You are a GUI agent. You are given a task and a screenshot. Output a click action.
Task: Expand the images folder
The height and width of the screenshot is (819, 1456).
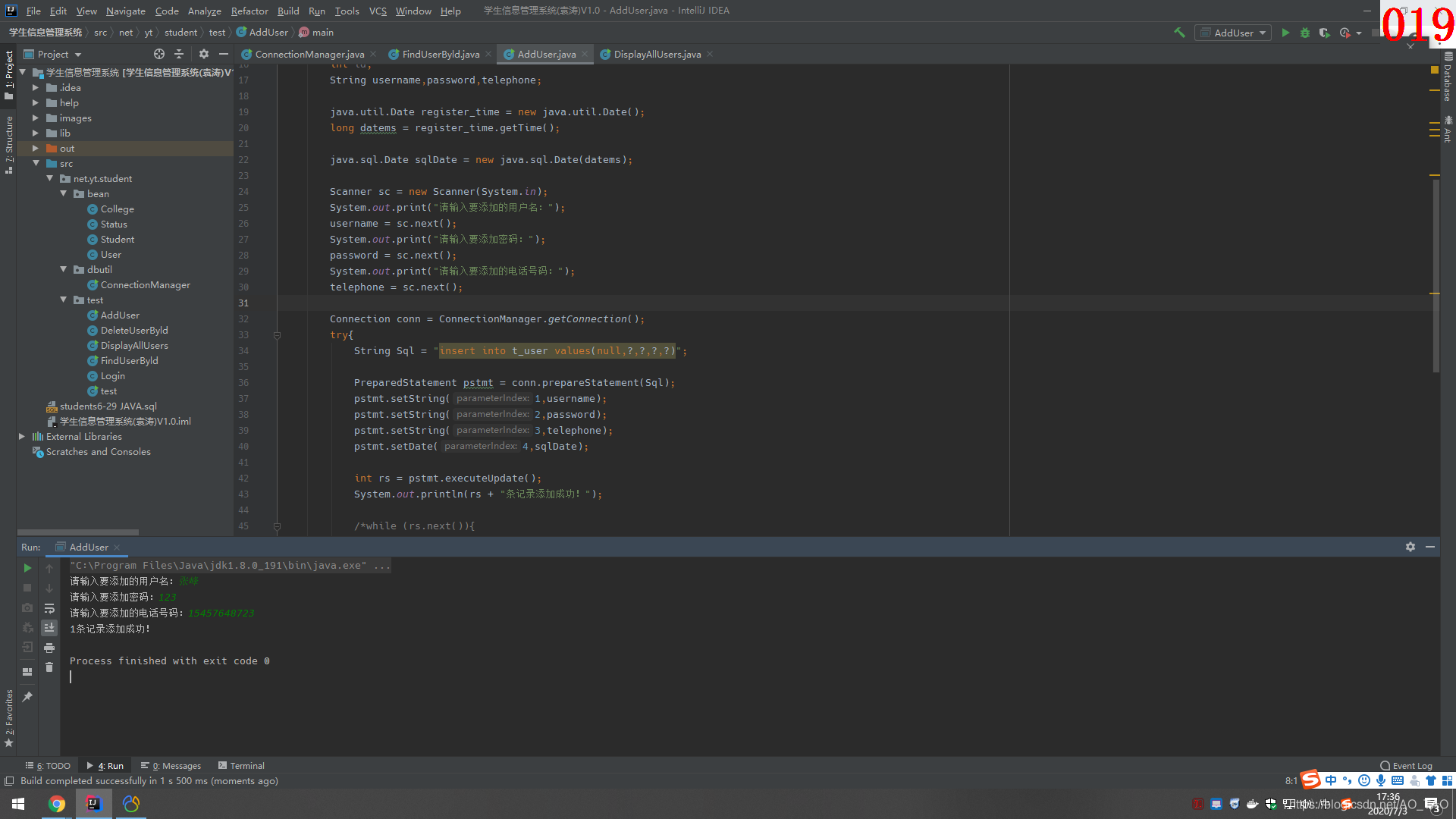pyautogui.click(x=35, y=118)
